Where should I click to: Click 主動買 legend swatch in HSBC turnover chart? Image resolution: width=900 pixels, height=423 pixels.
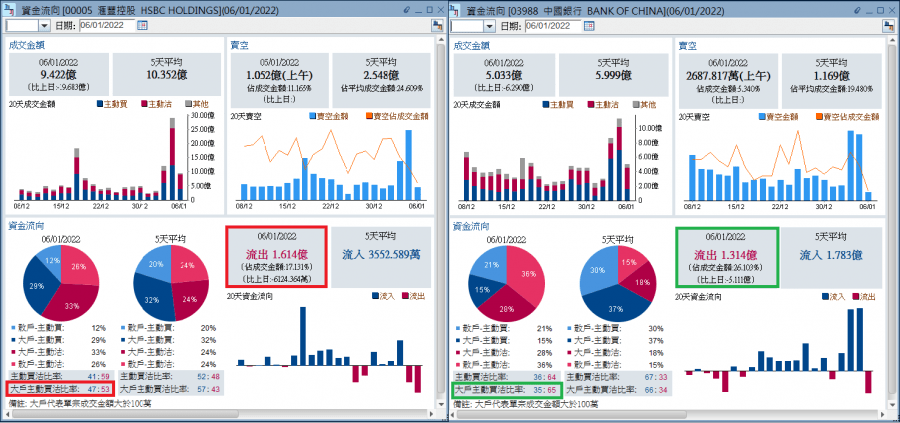[100, 105]
